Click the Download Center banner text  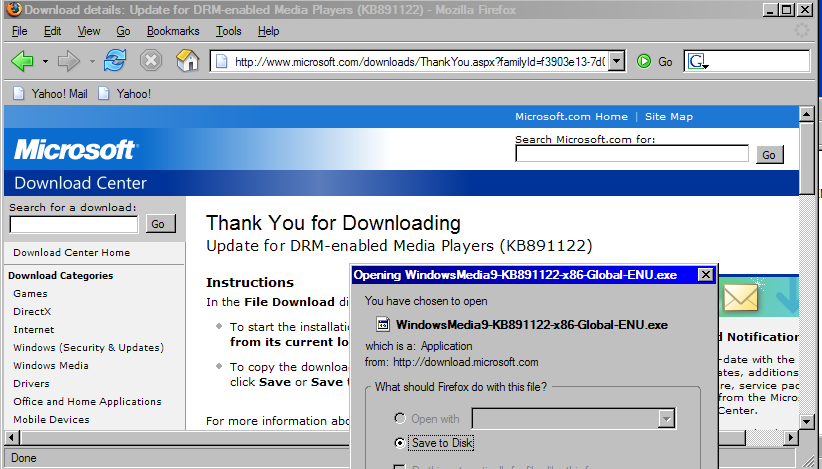[80, 183]
